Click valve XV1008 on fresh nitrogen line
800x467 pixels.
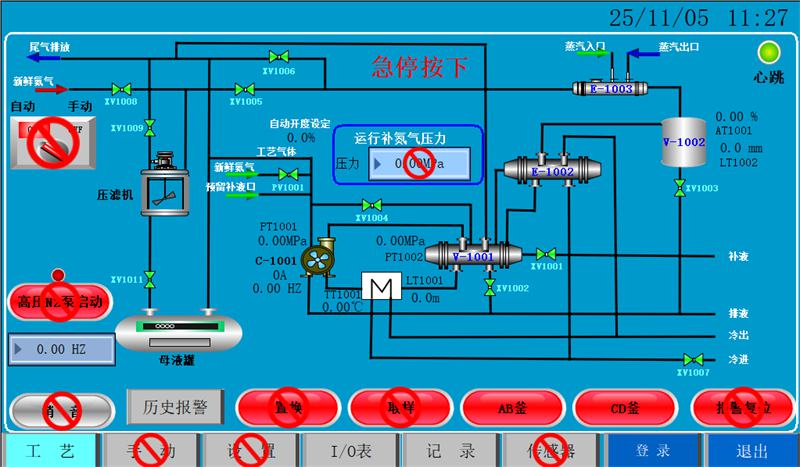click(124, 89)
